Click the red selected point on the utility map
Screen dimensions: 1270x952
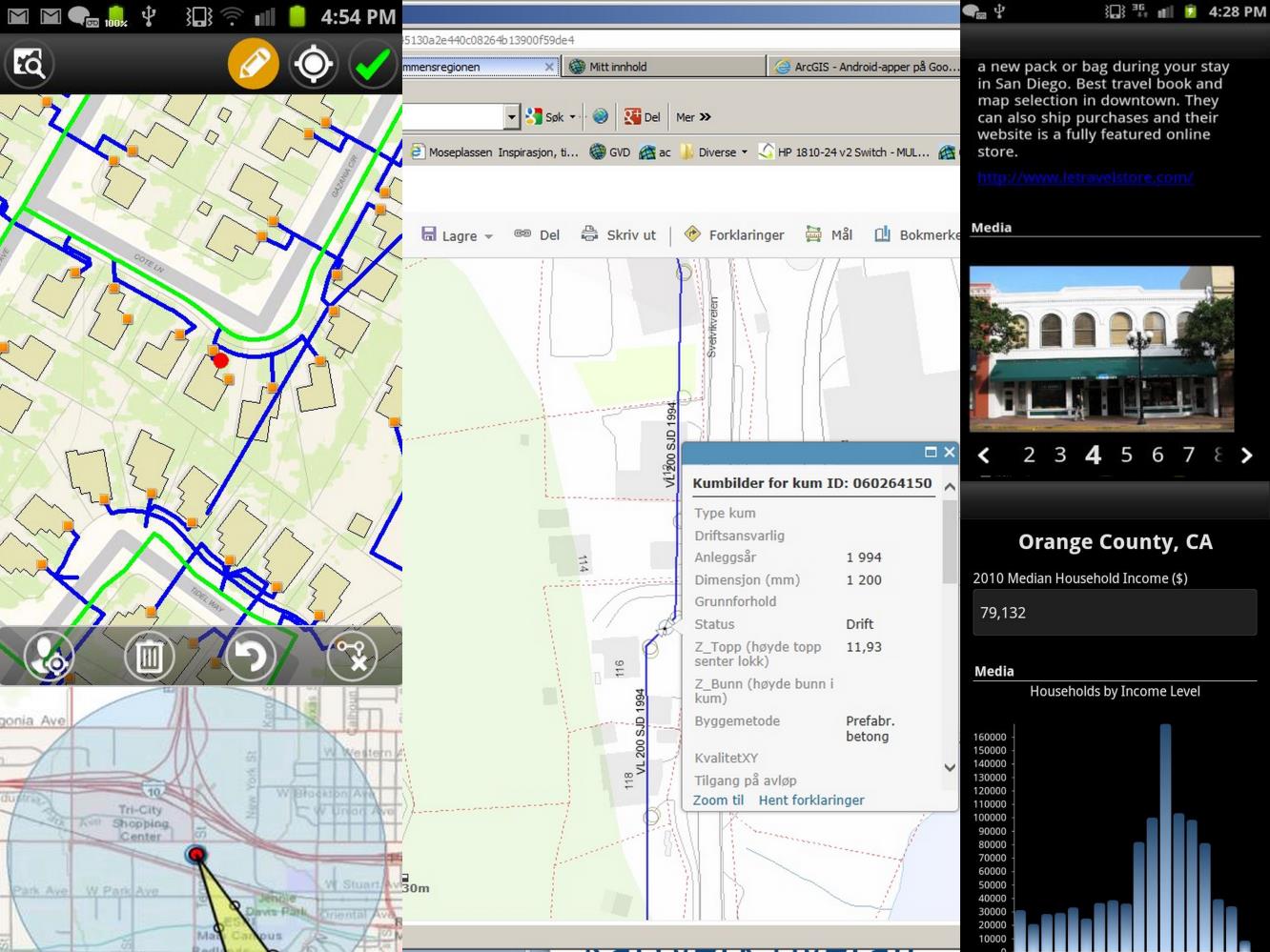click(220, 360)
